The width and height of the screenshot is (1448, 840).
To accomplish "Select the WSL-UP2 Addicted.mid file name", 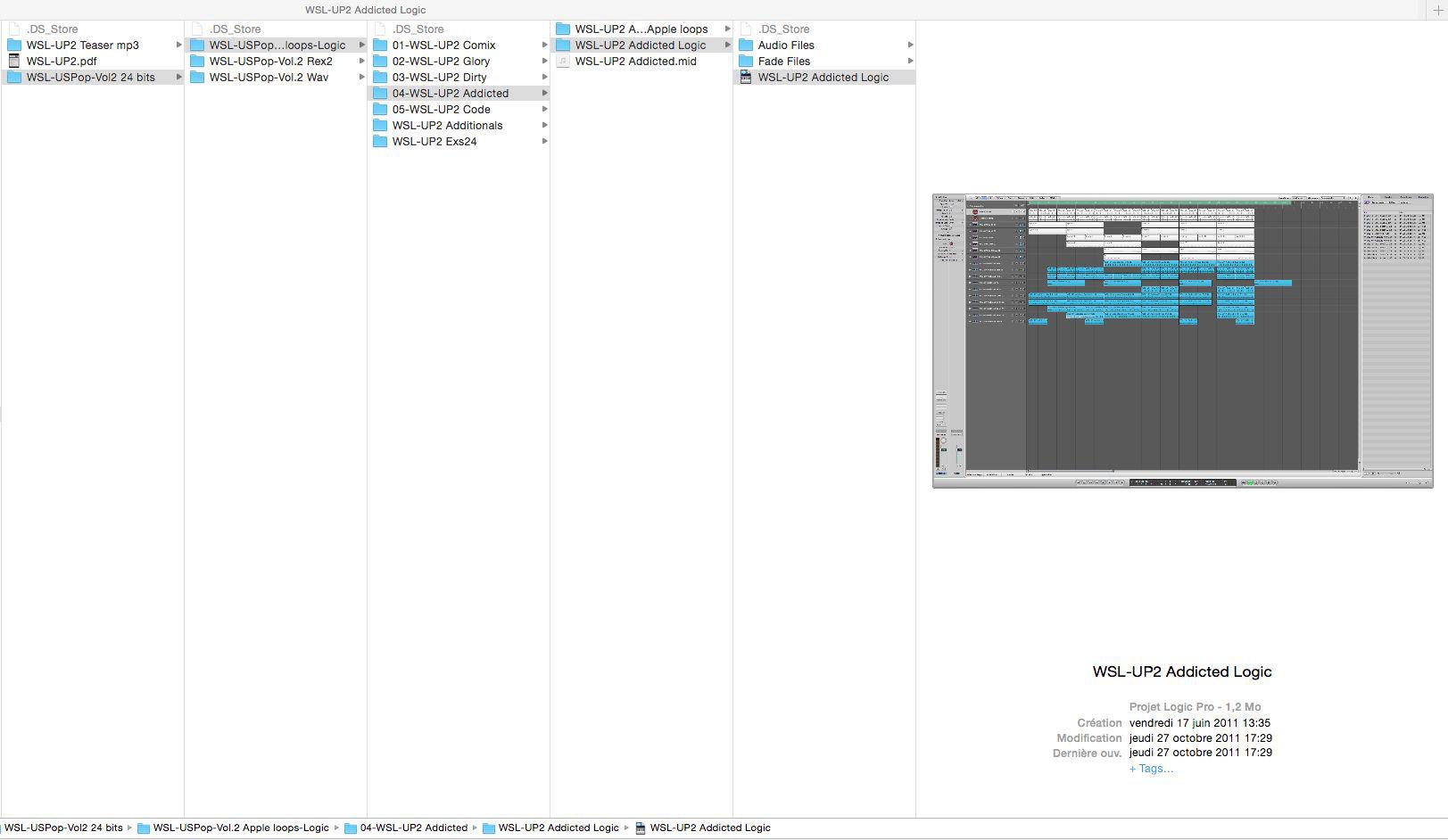I will click(x=635, y=61).
